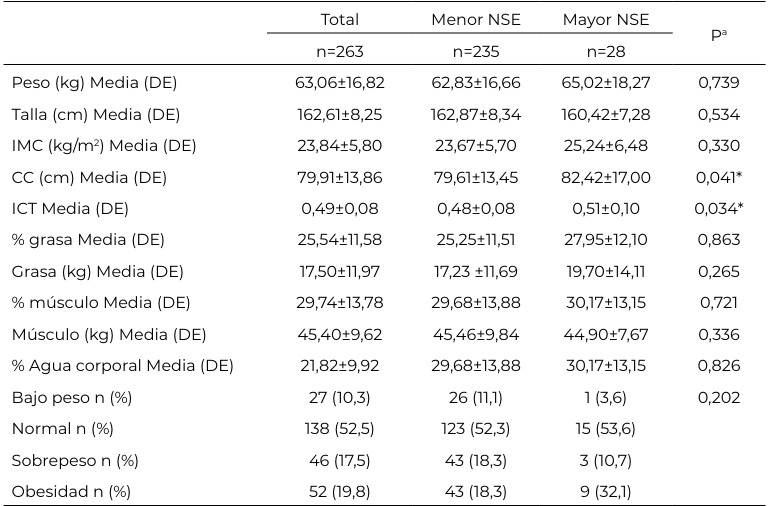This screenshot has width=773, height=506.
Task: Click the 'ICT Media (DE)' row label
Action: (x=71, y=209)
